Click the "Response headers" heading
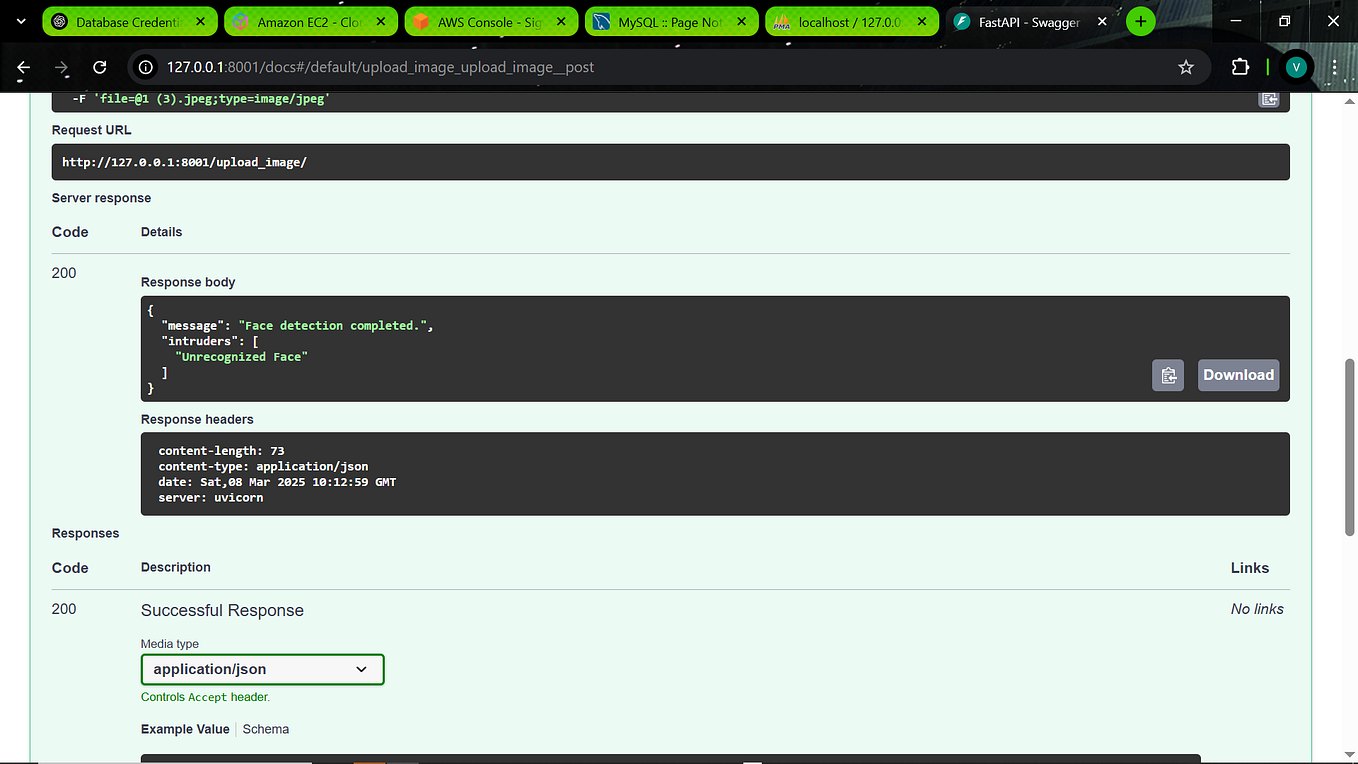Viewport: 1358px width, 764px height. coord(197,419)
